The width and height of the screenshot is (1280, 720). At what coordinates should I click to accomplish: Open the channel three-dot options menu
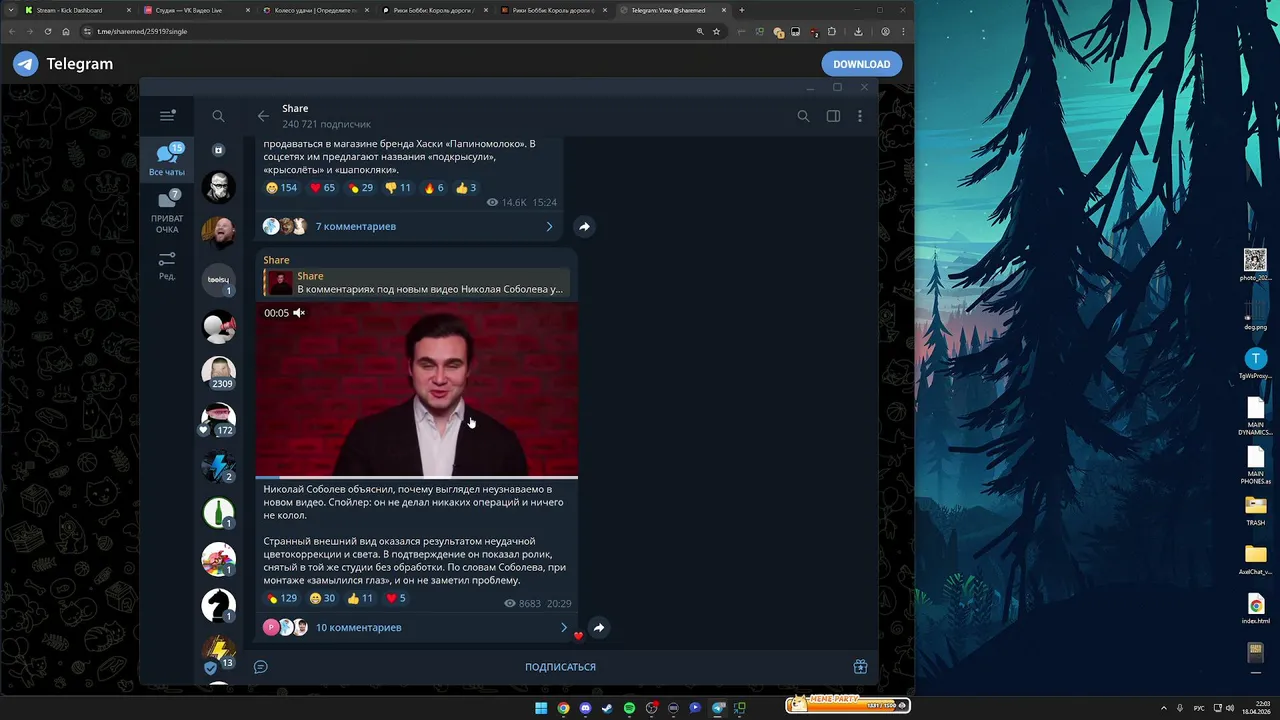859,116
